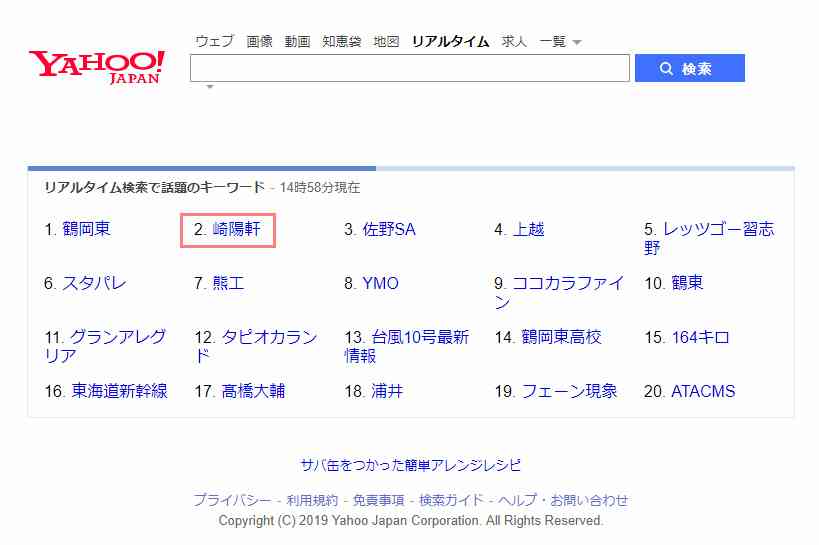Open trending keyword 佐野SA
The image size is (819, 545).
389,229
